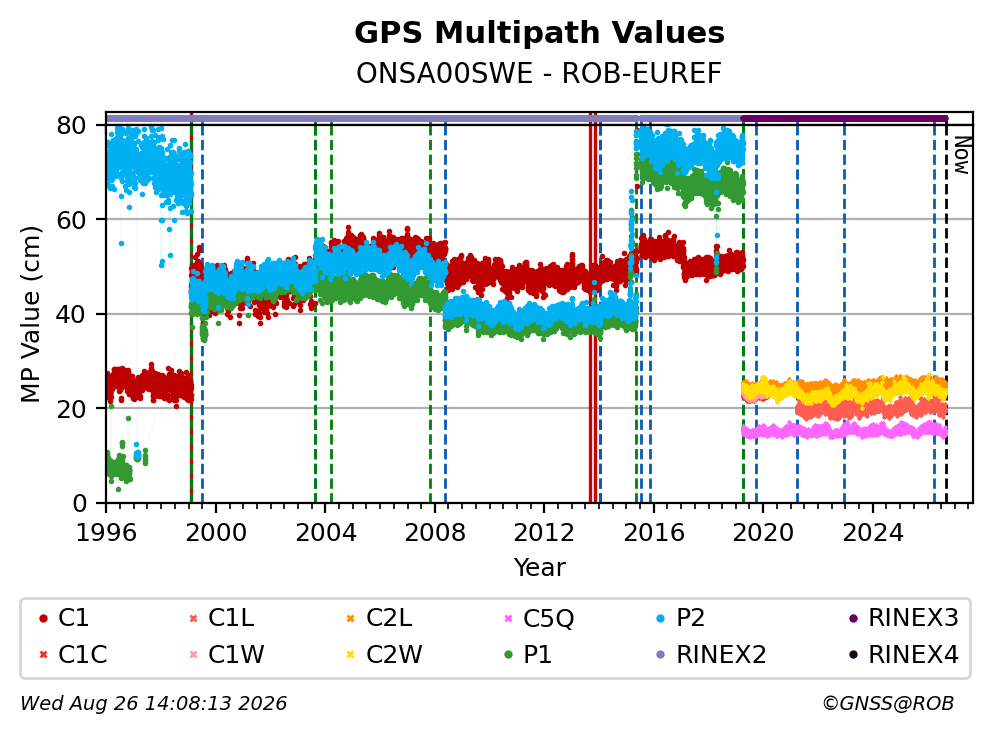Click the GPS Multipath Values title
The image size is (992, 734).
pos(539,32)
